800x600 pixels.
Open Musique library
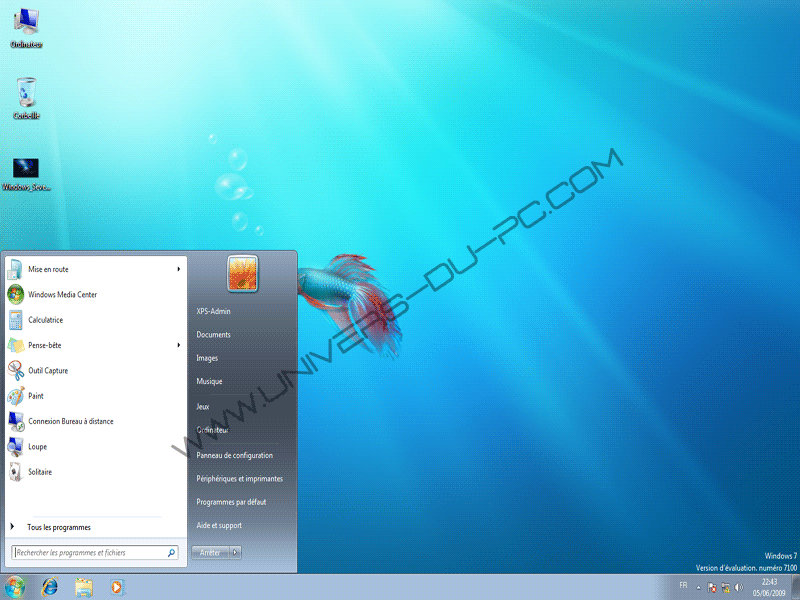[x=209, y=381]
